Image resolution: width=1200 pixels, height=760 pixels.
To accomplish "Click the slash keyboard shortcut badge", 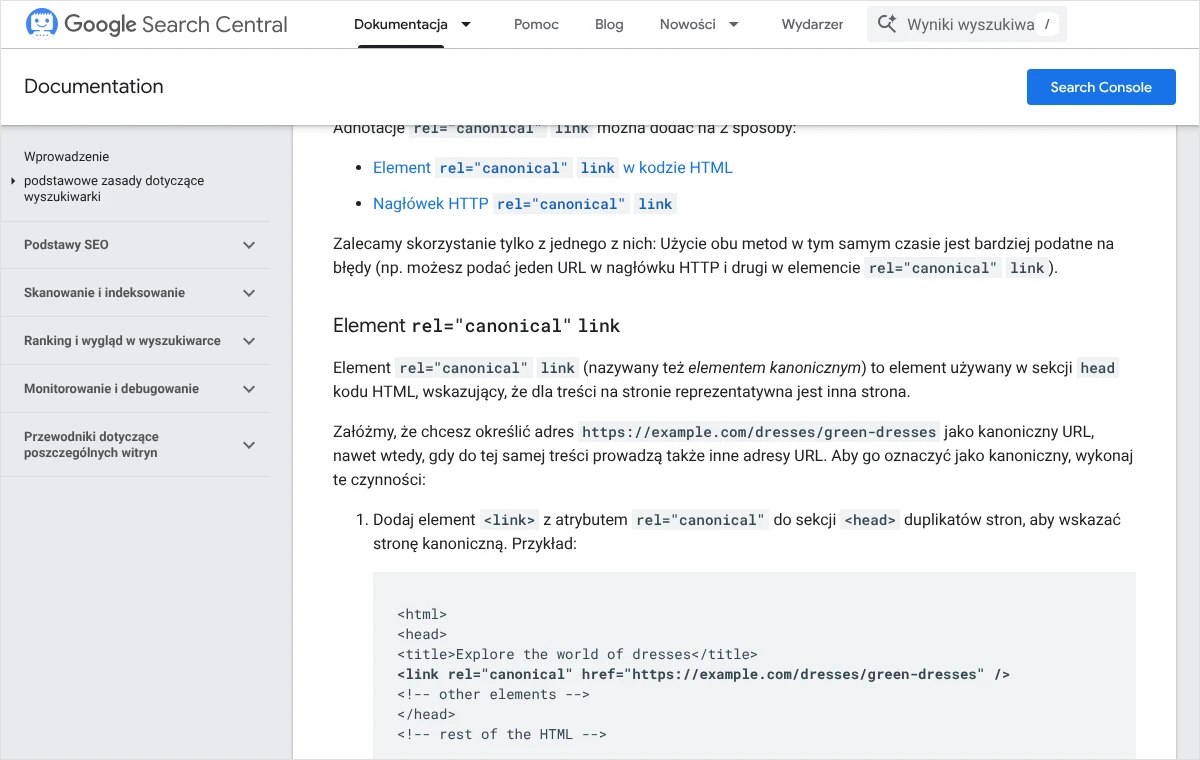I will (1047, 24).
